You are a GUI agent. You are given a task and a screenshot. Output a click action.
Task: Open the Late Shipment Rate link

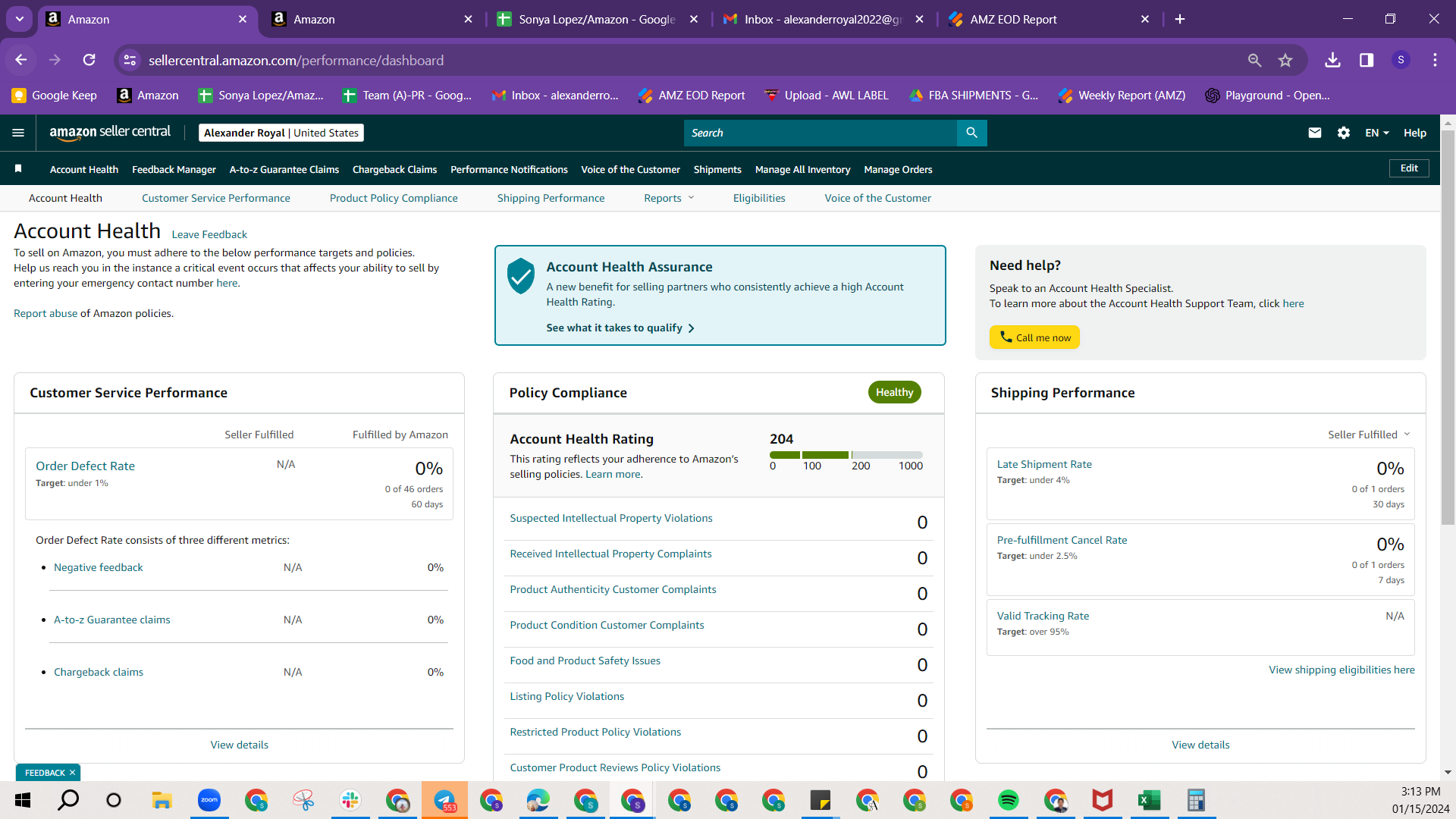pos(1044,464)
